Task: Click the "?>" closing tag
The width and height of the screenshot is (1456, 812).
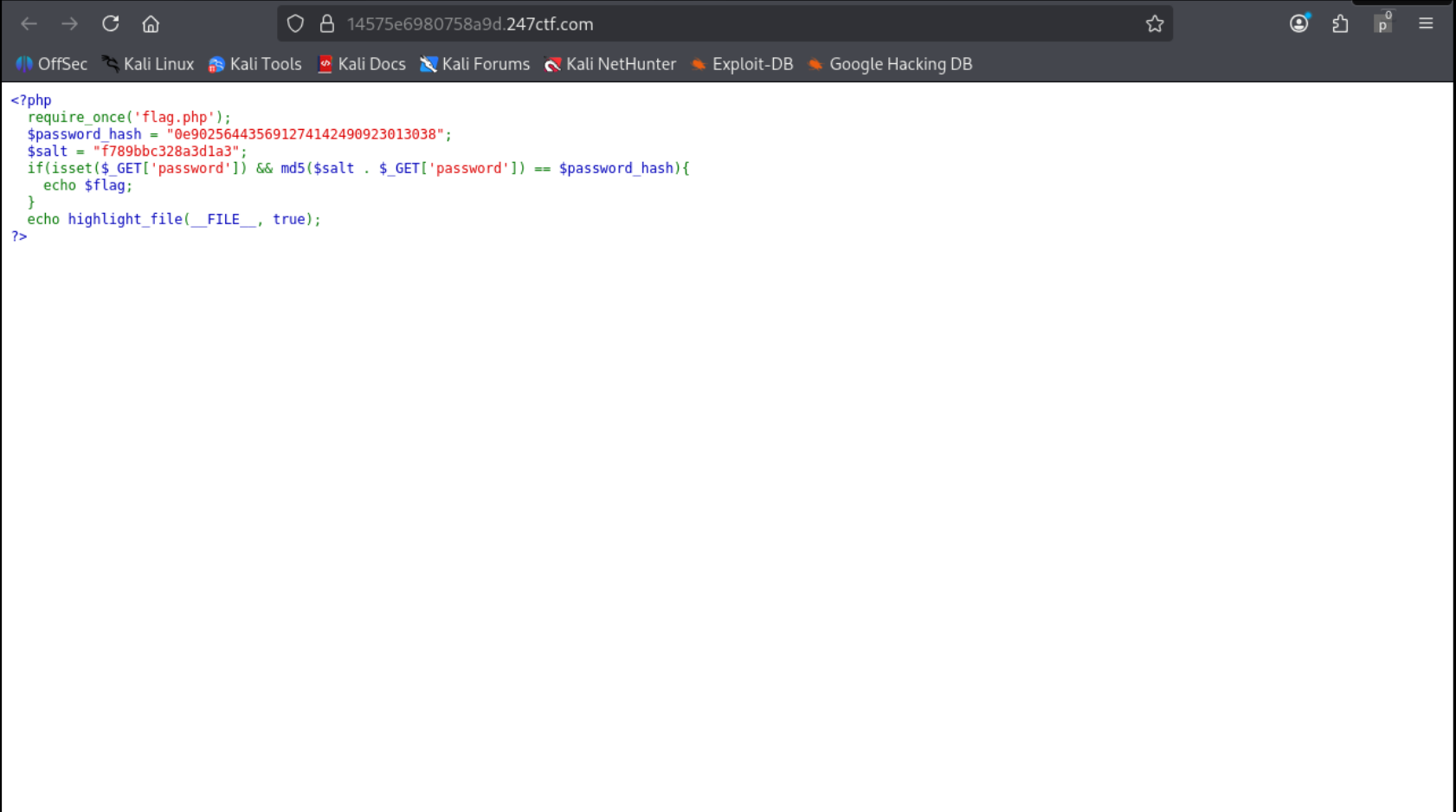Action: (19, 236)
